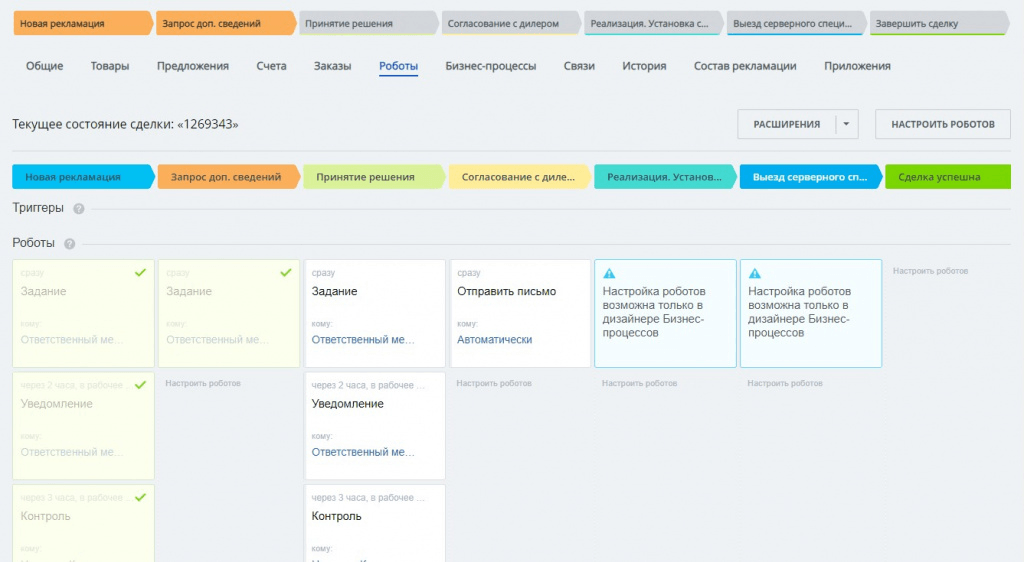
Task: Click checkmark on first-column Задание robot
Action: tap(140, 272)
